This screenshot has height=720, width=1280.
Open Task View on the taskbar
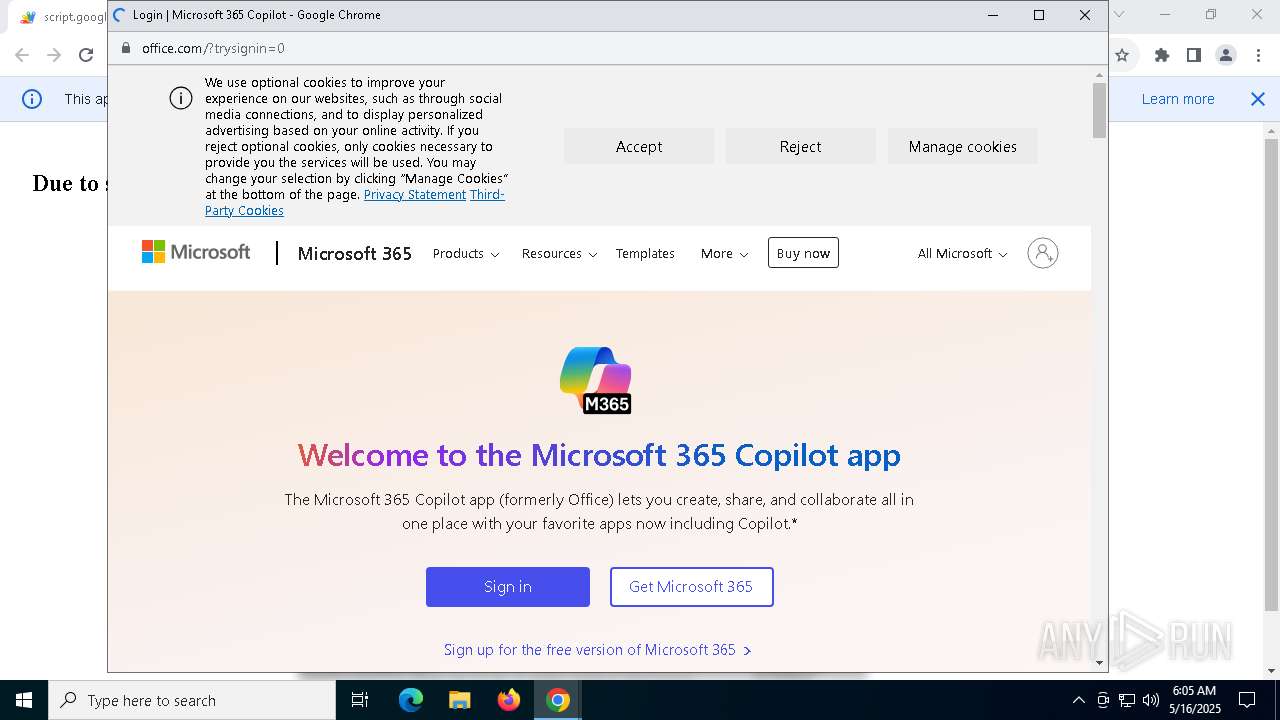pyautogui.click(x=360, y=700)
